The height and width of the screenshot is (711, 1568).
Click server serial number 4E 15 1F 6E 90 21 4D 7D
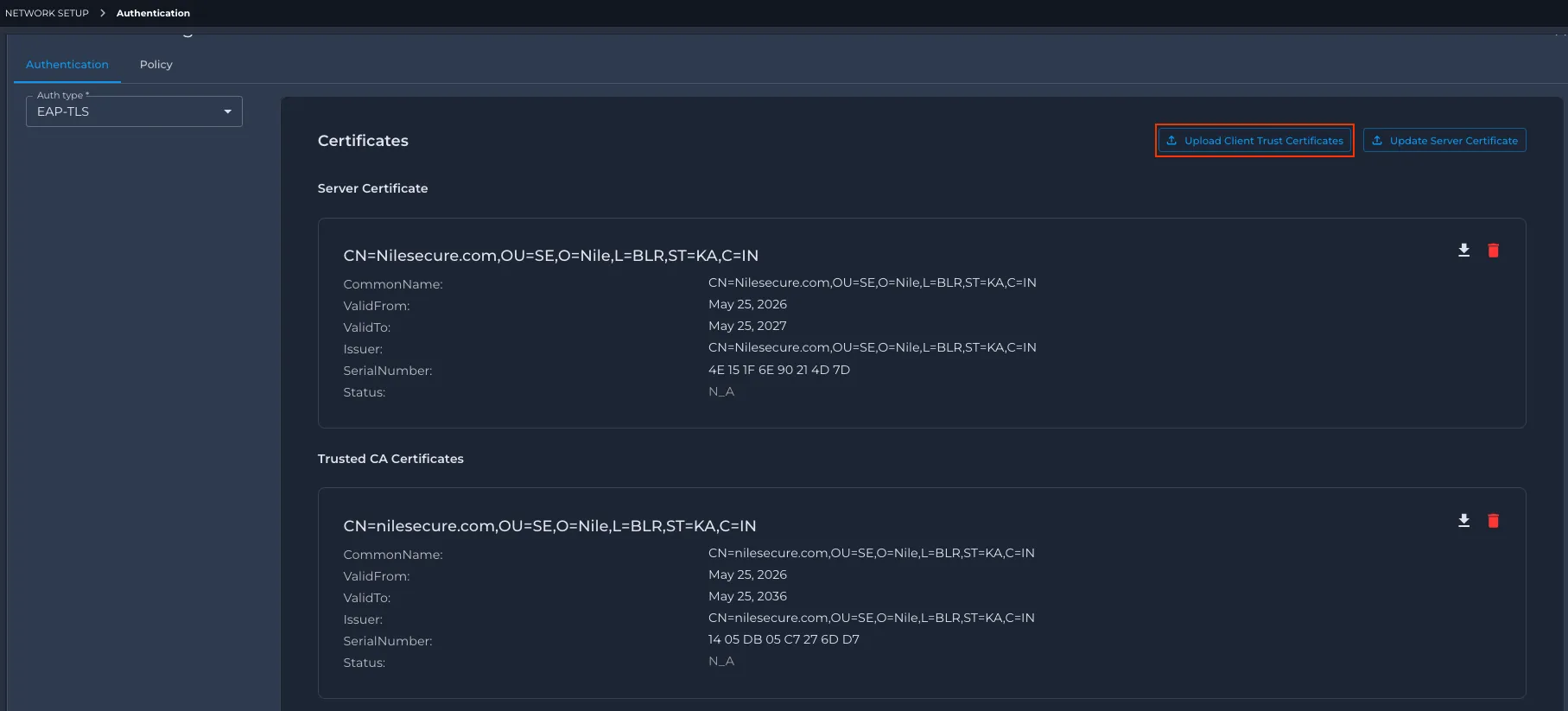(779, 370)
